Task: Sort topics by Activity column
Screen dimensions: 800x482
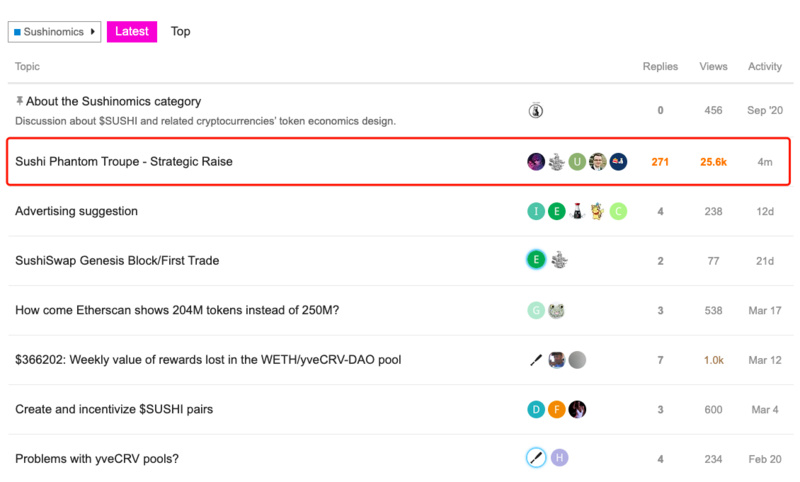Action: pyautogui.click(x=765, y=66)
